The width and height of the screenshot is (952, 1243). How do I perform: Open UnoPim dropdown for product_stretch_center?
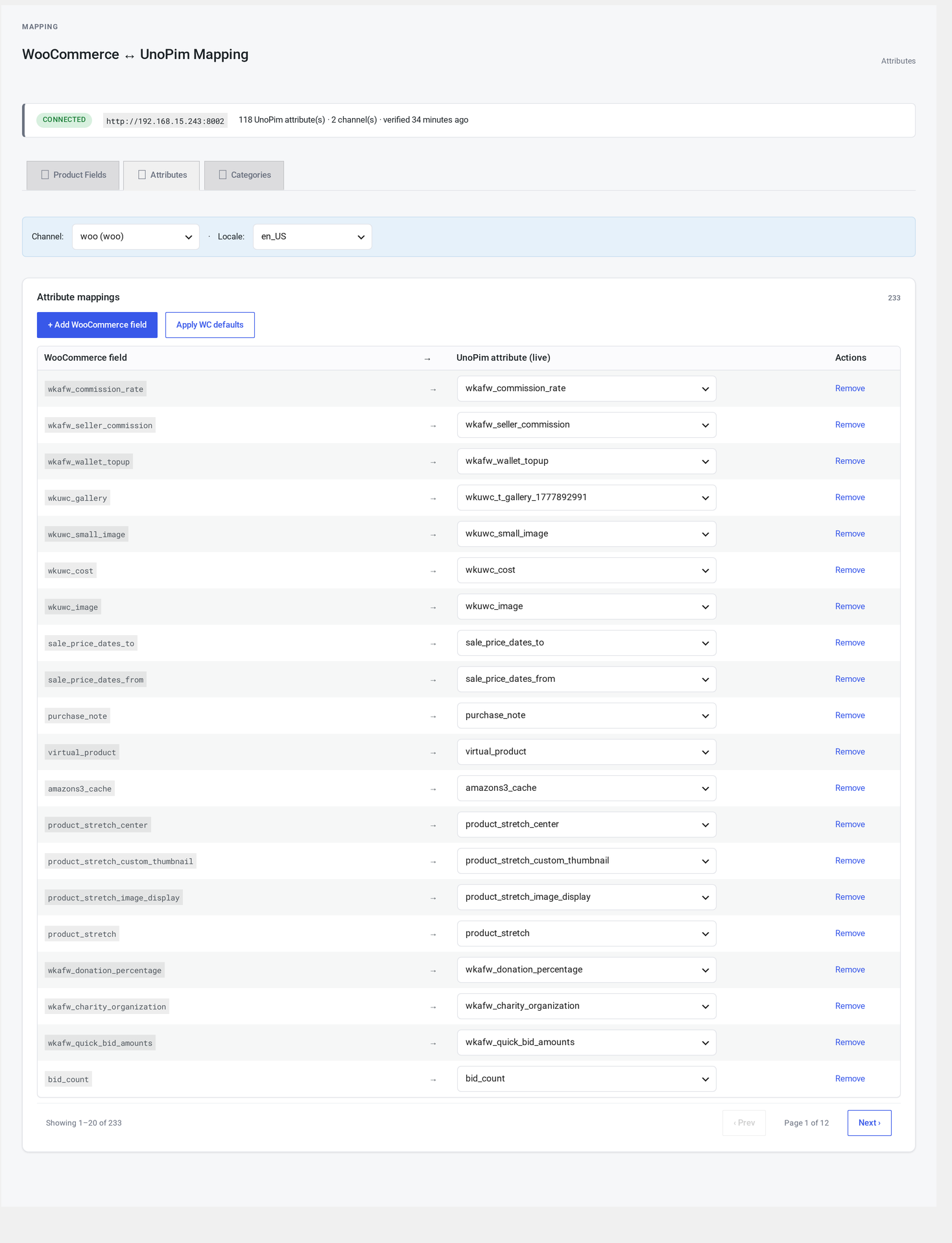coord(586,825)
